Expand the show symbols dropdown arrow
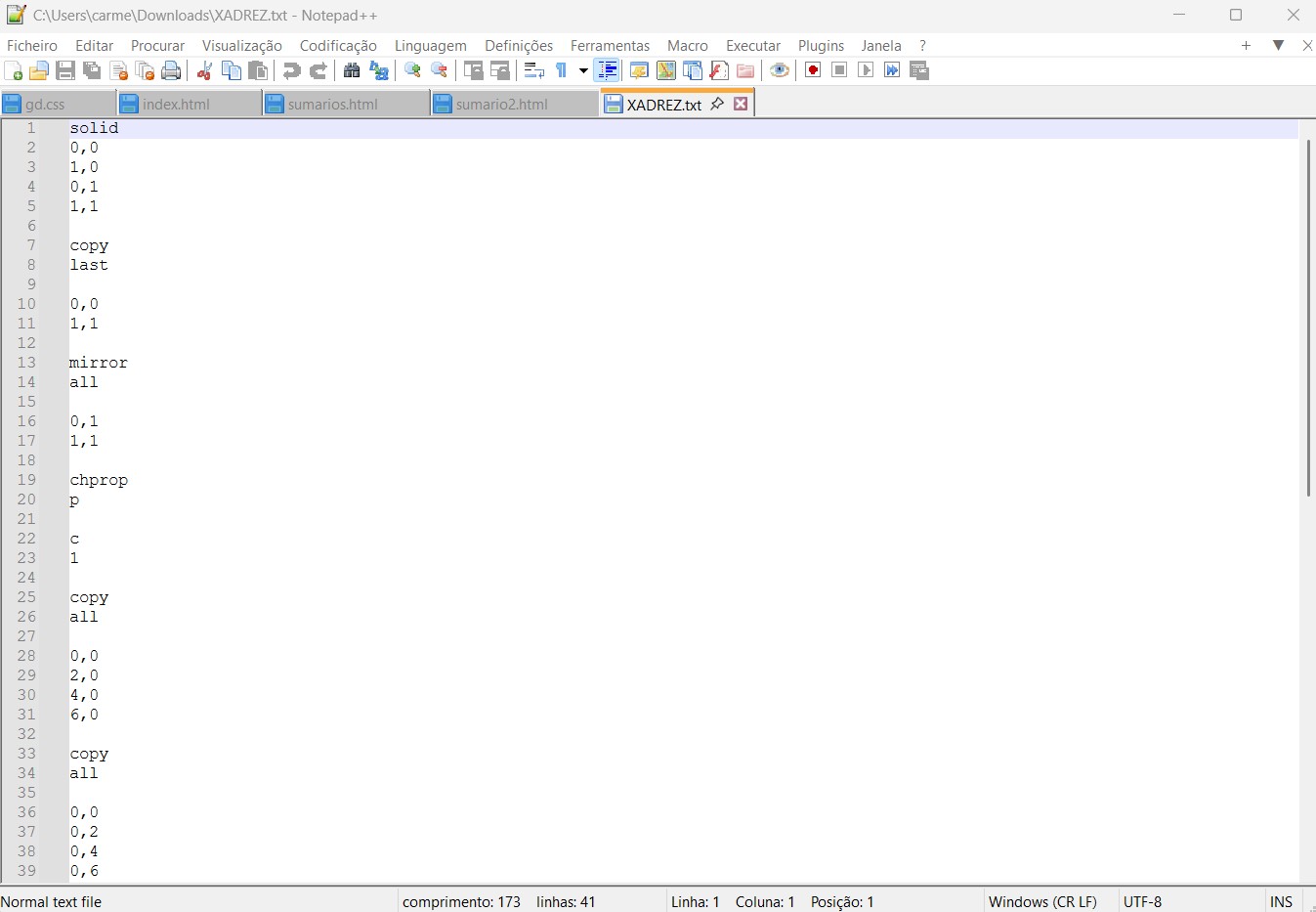 [x=583, y=70]
